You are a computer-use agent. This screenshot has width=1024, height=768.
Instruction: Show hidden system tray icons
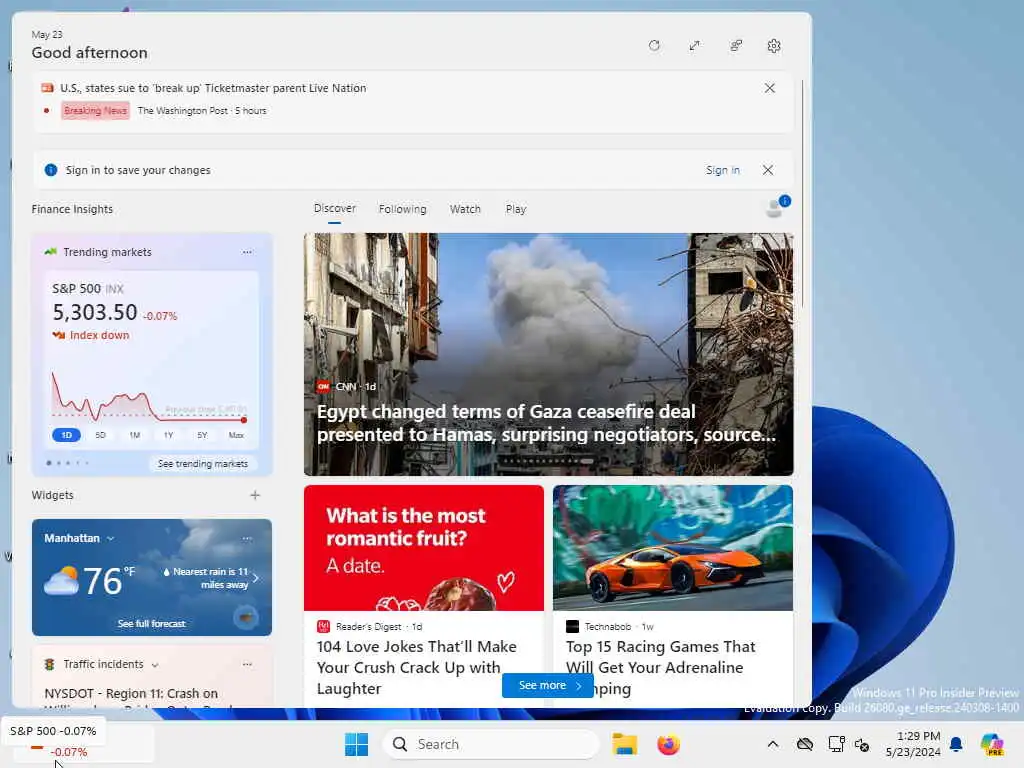[x=773, y=744]
